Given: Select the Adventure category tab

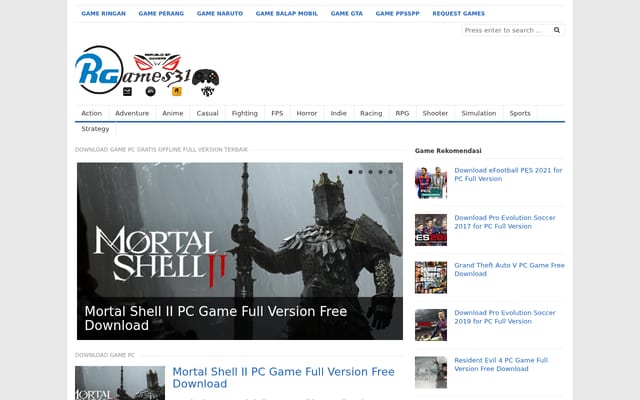Looking at the screenshot, I should point(132,113).
